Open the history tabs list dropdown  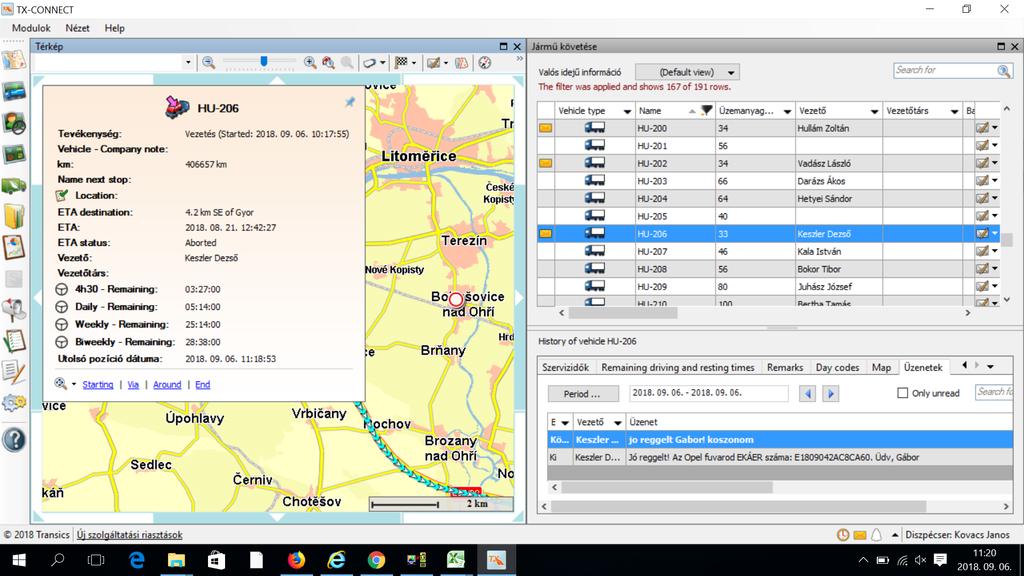(x=990, y=366)
